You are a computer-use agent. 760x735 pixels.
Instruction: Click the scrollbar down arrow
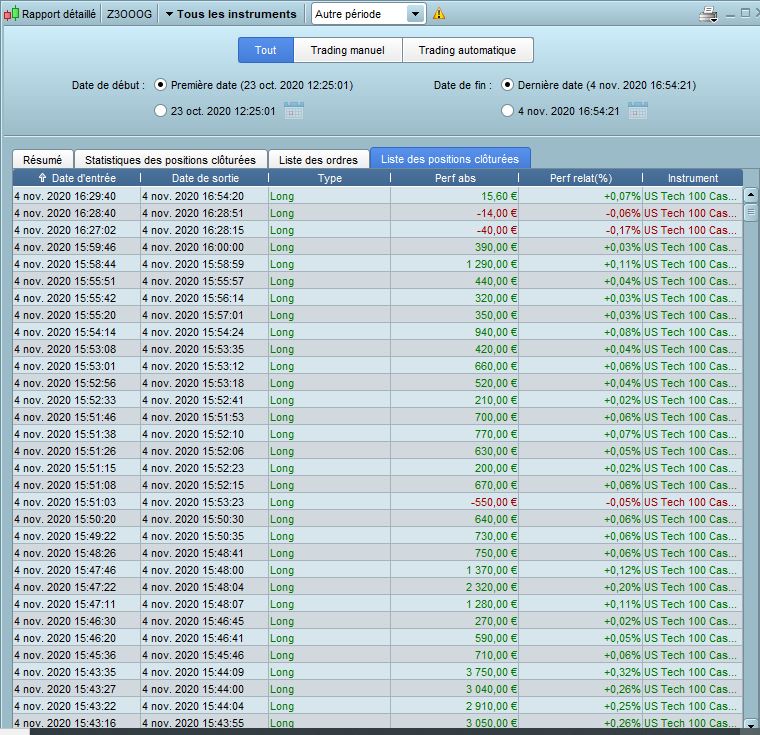coord(751,723)
